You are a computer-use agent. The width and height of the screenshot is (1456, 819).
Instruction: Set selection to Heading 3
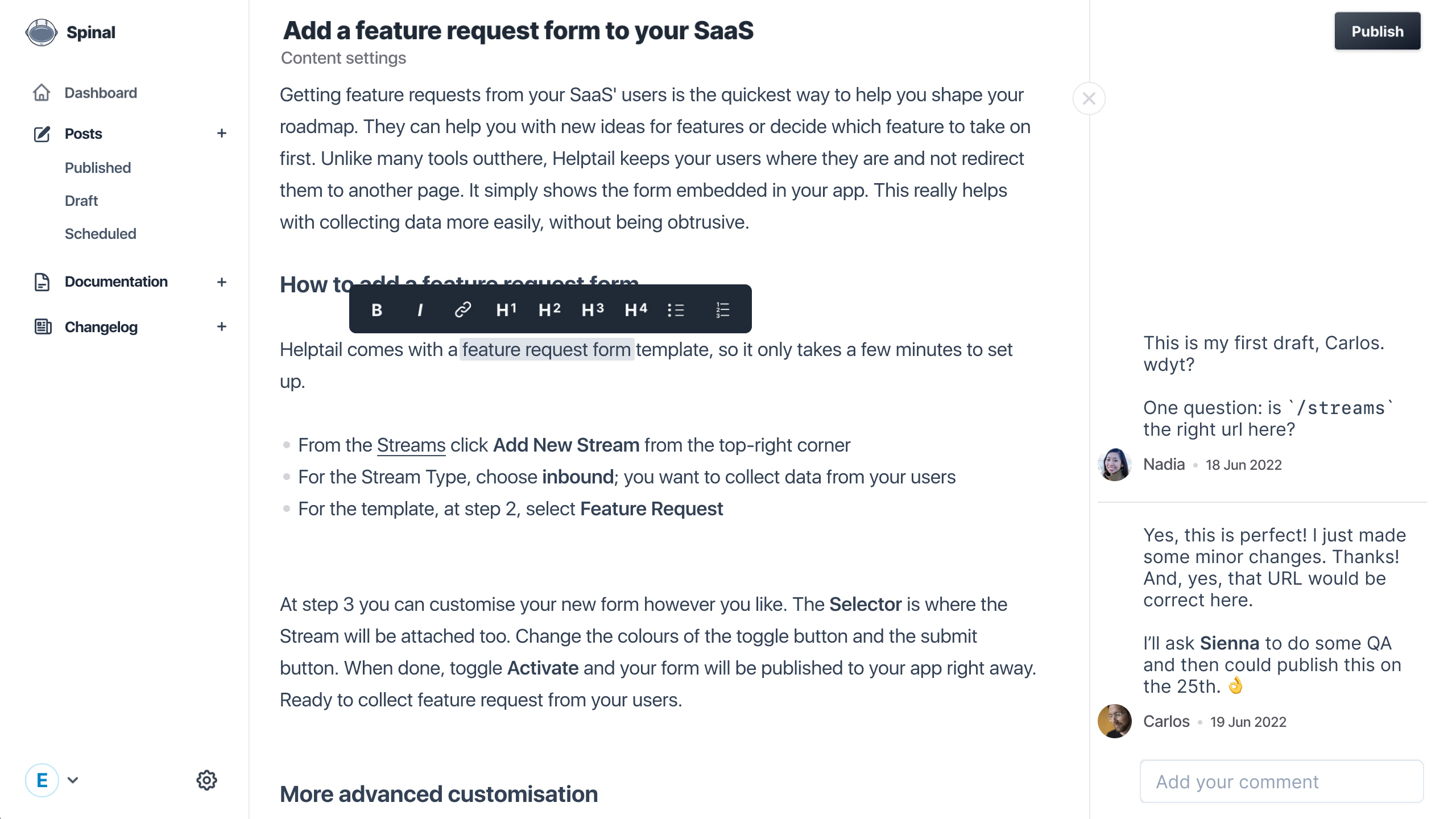[x=593, y=310]
